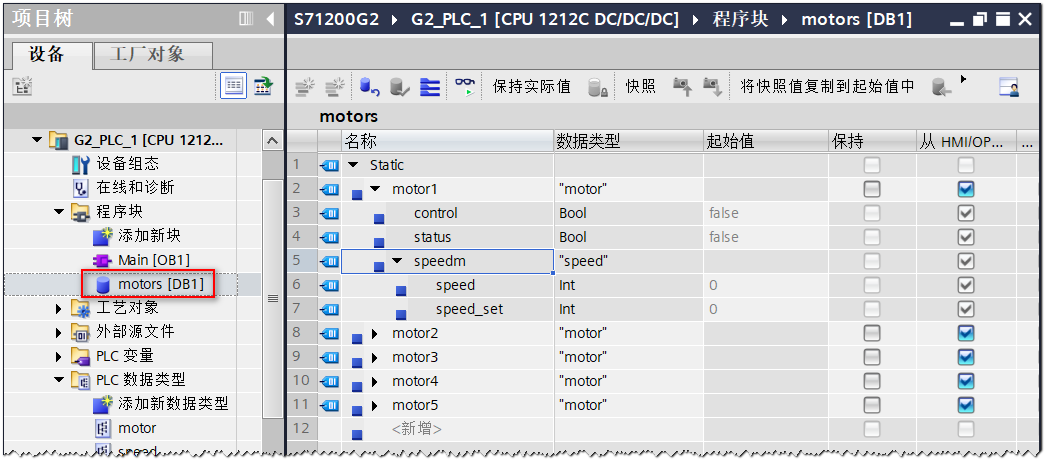Screen dimensions: 1045x466
Task: Click the speed_set start value cell
Action: [766, 309]
